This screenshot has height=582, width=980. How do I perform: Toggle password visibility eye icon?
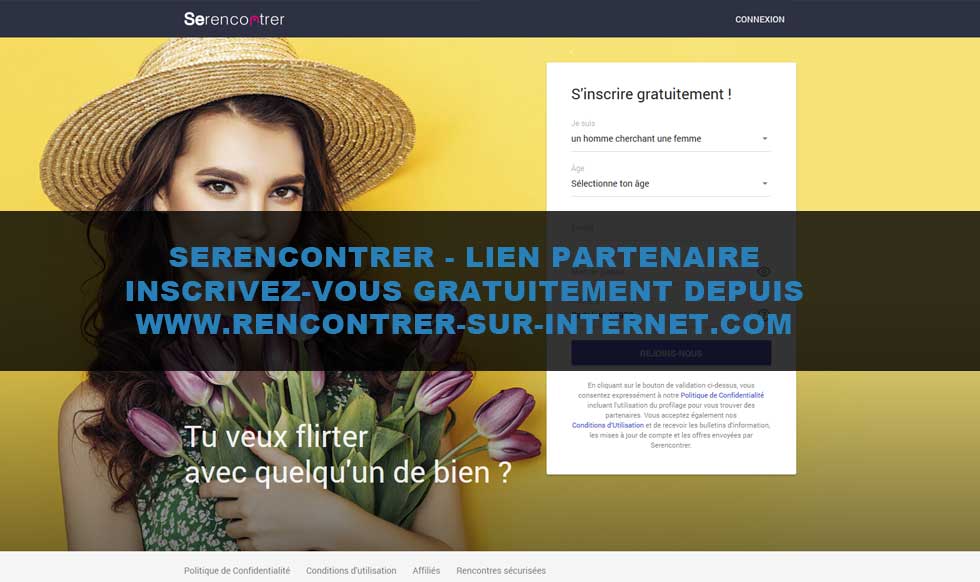click(x=763, y=272)
